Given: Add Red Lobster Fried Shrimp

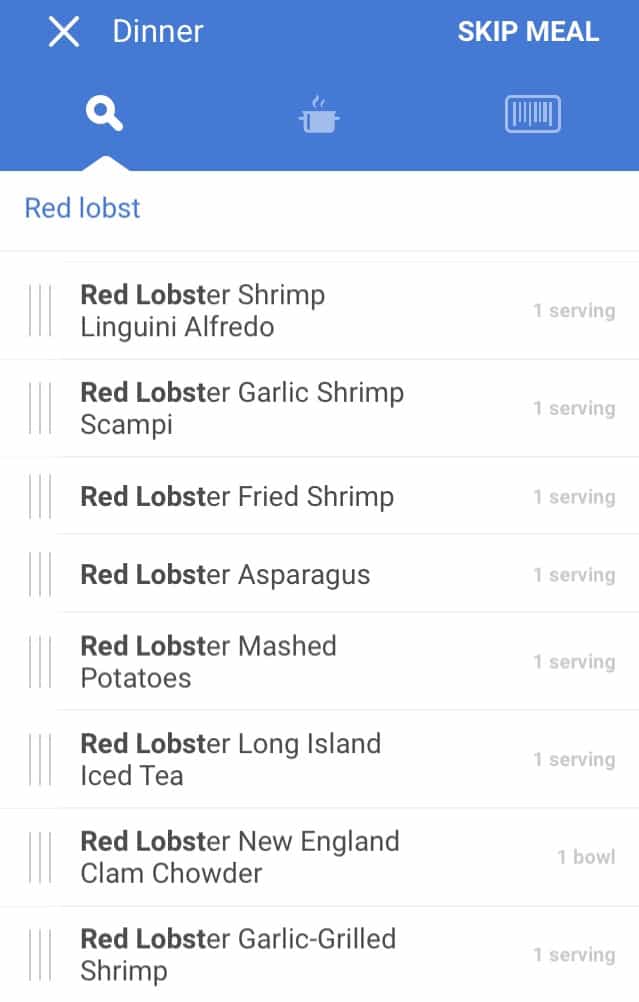Looking at the screenshot, I should [x=300, y=497].
